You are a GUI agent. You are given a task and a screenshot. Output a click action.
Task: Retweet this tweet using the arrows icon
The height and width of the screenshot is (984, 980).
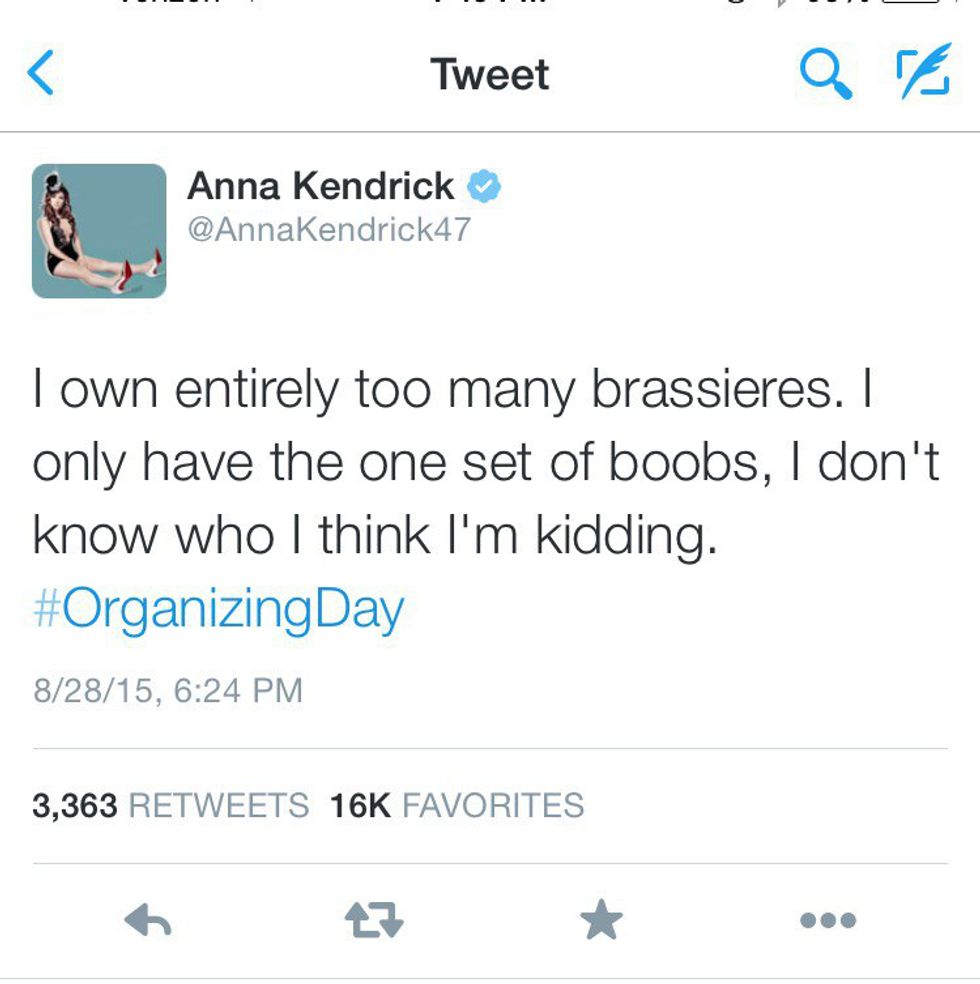point(374,920)
